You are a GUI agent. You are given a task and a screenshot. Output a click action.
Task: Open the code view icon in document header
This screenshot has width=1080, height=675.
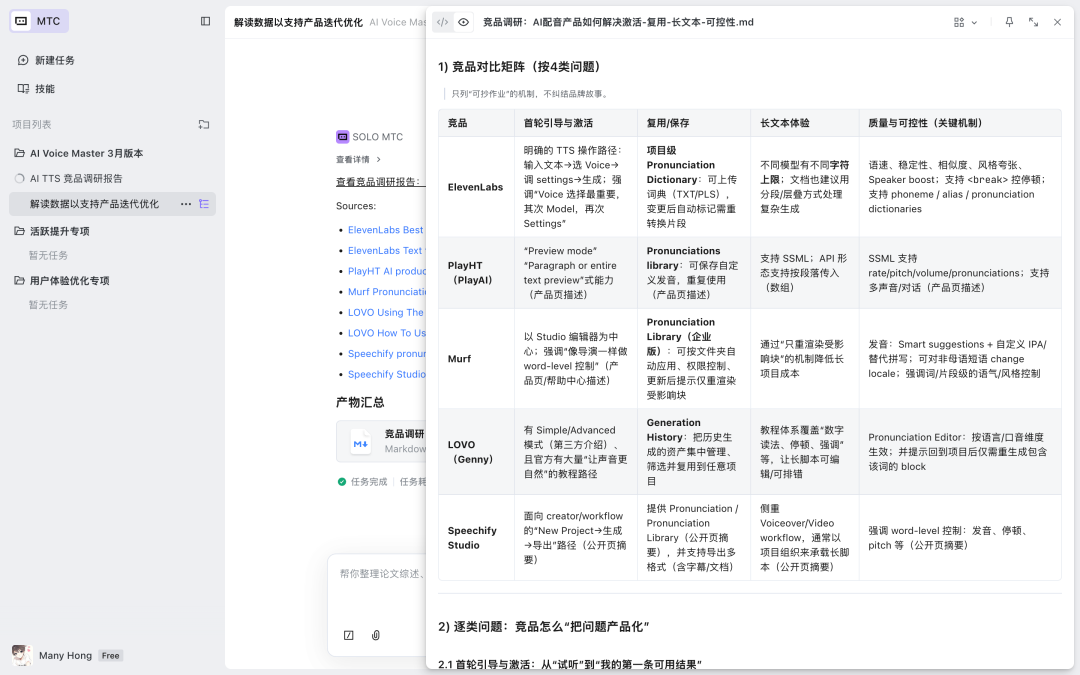coord(441,21)
